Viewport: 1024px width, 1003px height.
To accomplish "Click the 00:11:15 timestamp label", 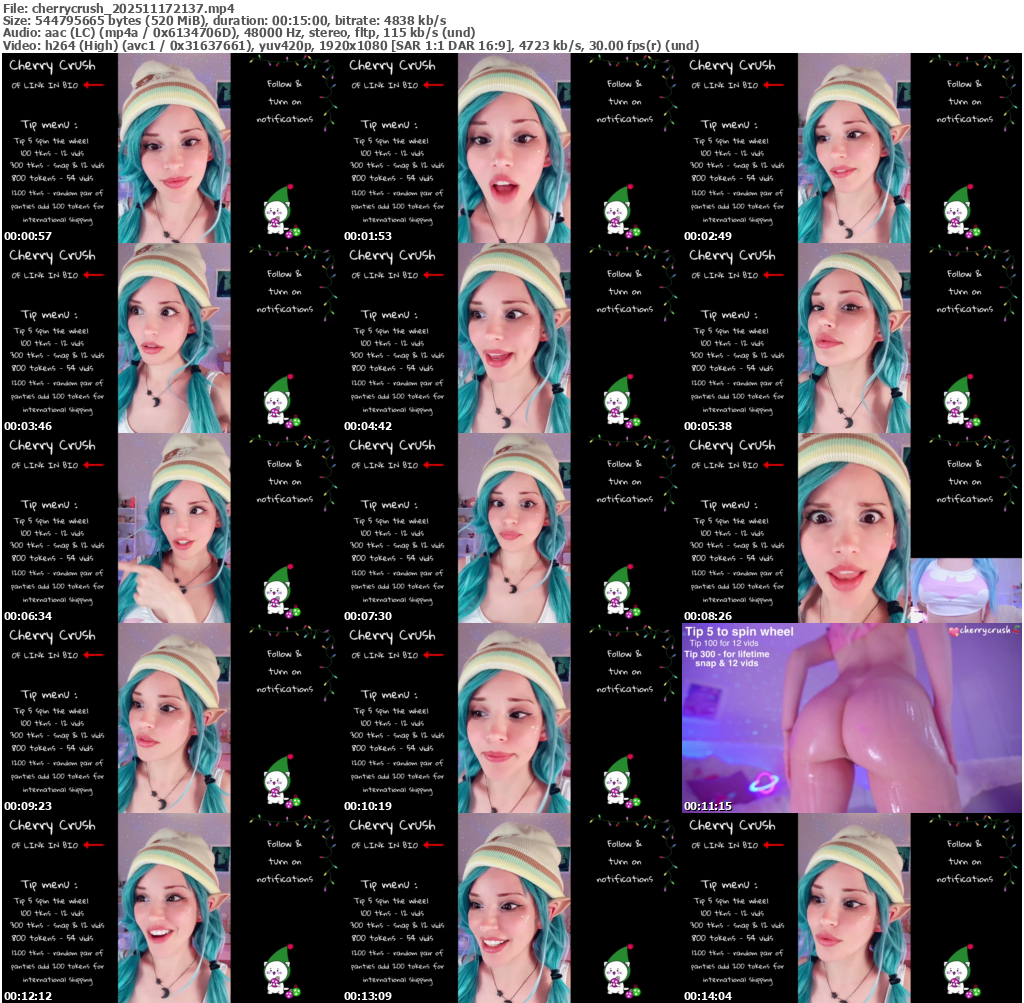I will click(x=706, y=806).
